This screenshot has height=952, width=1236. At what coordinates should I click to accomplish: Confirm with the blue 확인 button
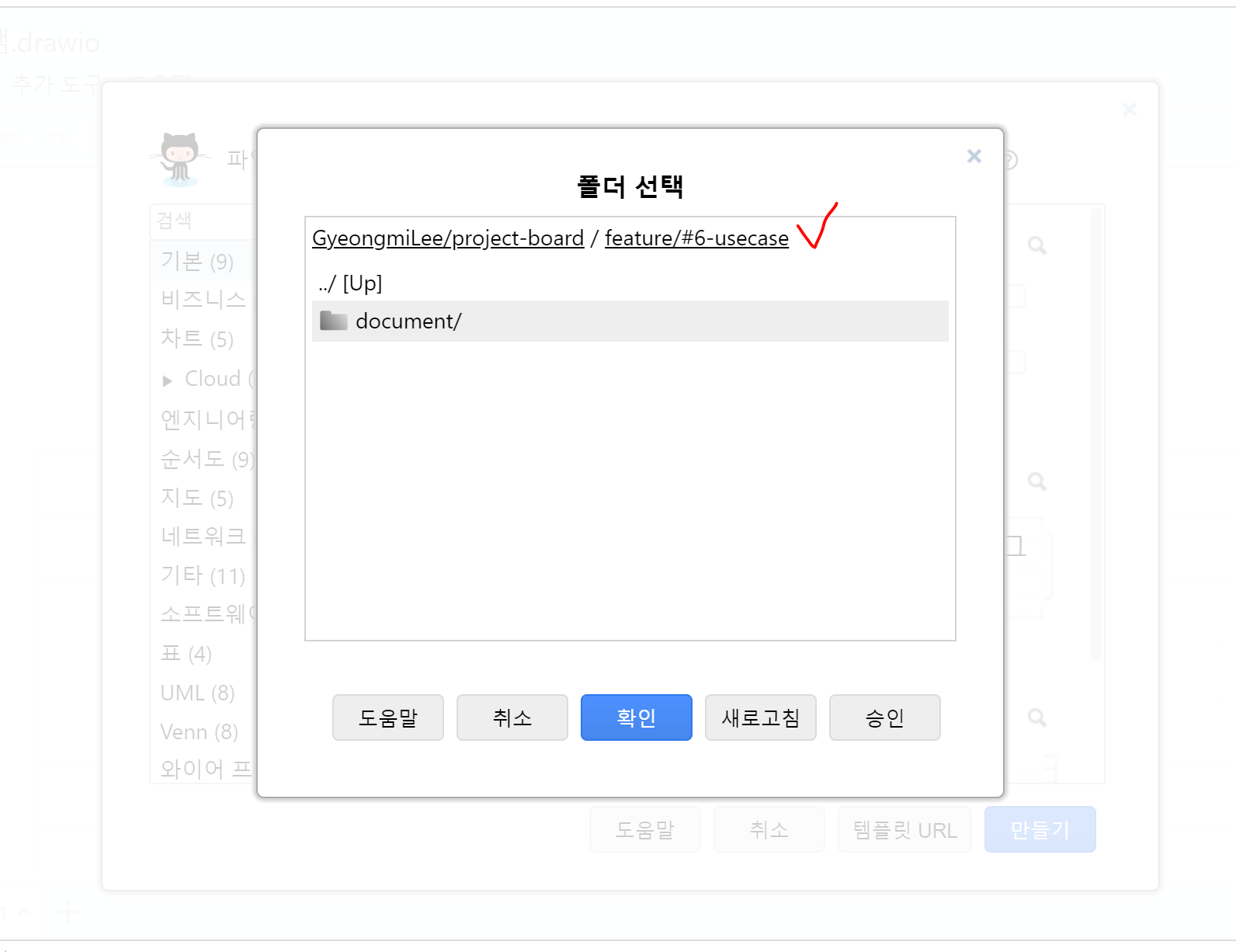(x=637, y=717)
